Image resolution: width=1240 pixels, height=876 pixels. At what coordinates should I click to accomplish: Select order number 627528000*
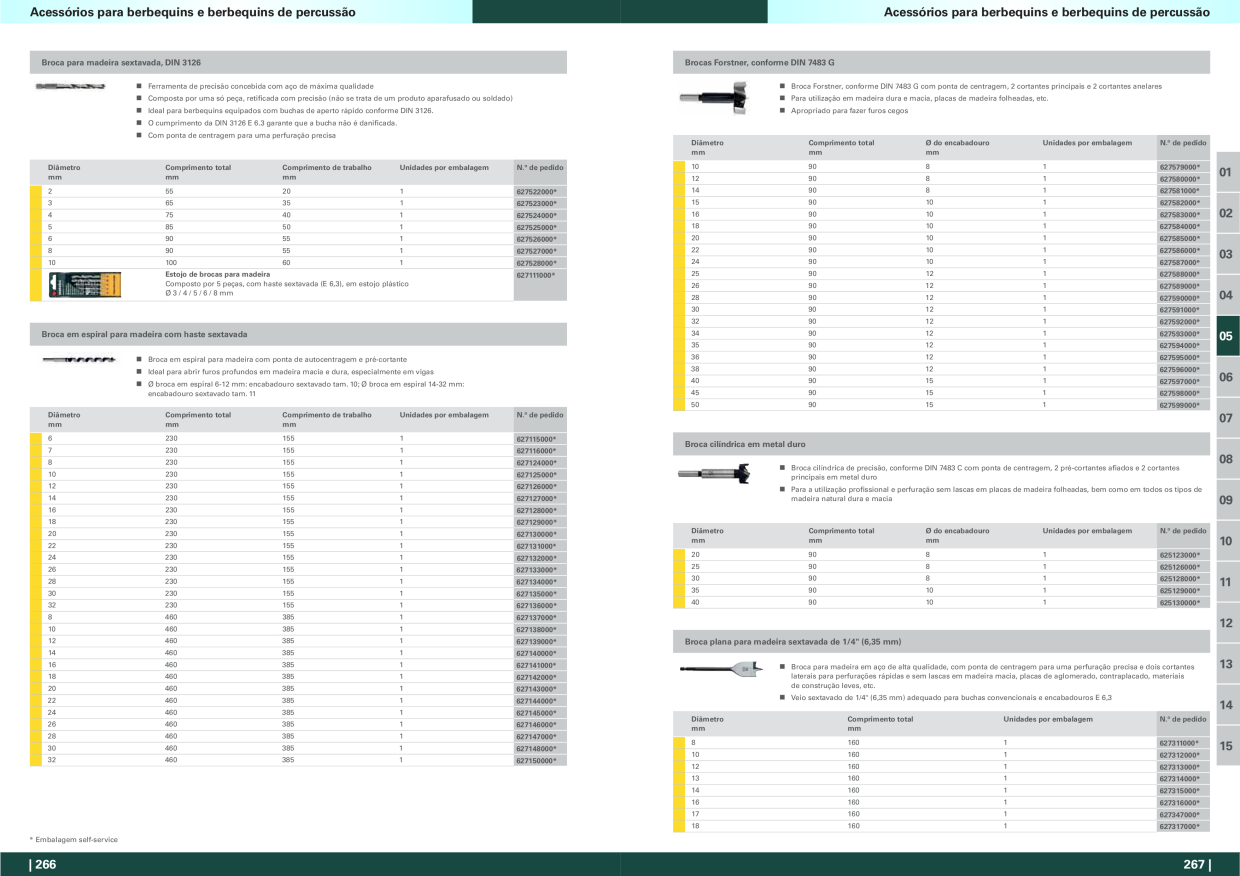click(536, 262)
